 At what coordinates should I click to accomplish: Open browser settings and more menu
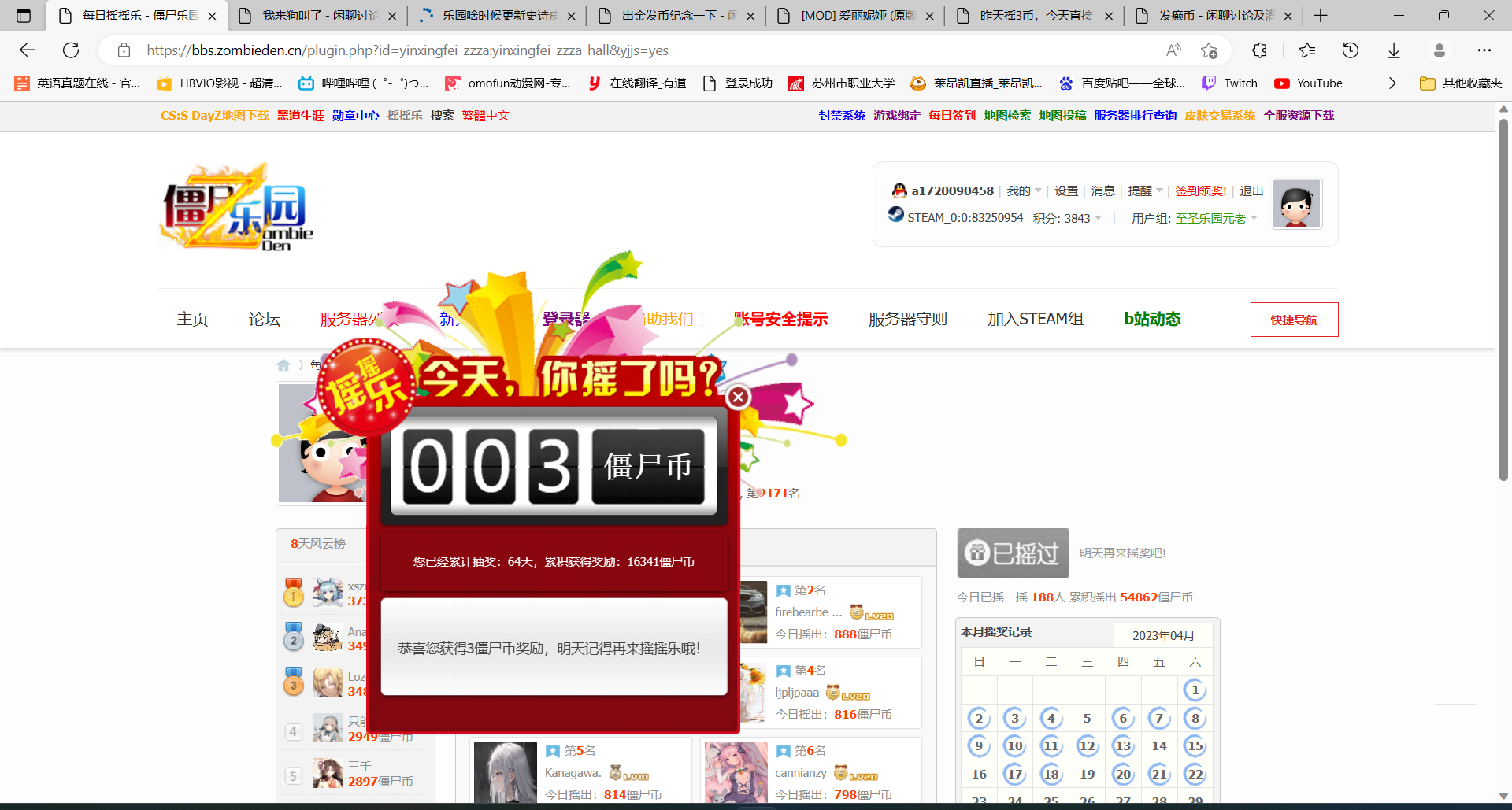[1484, 50]
